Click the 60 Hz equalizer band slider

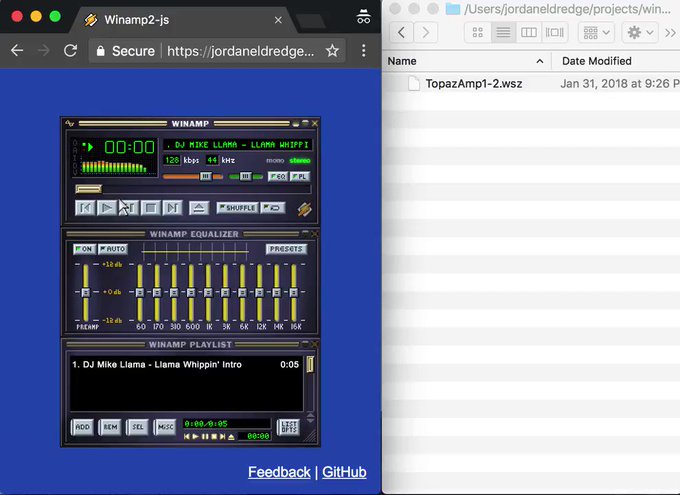140,292
